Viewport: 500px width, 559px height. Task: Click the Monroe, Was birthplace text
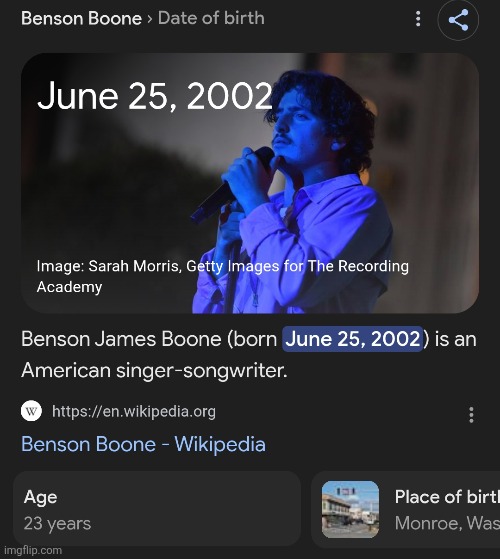click(447, 523)
